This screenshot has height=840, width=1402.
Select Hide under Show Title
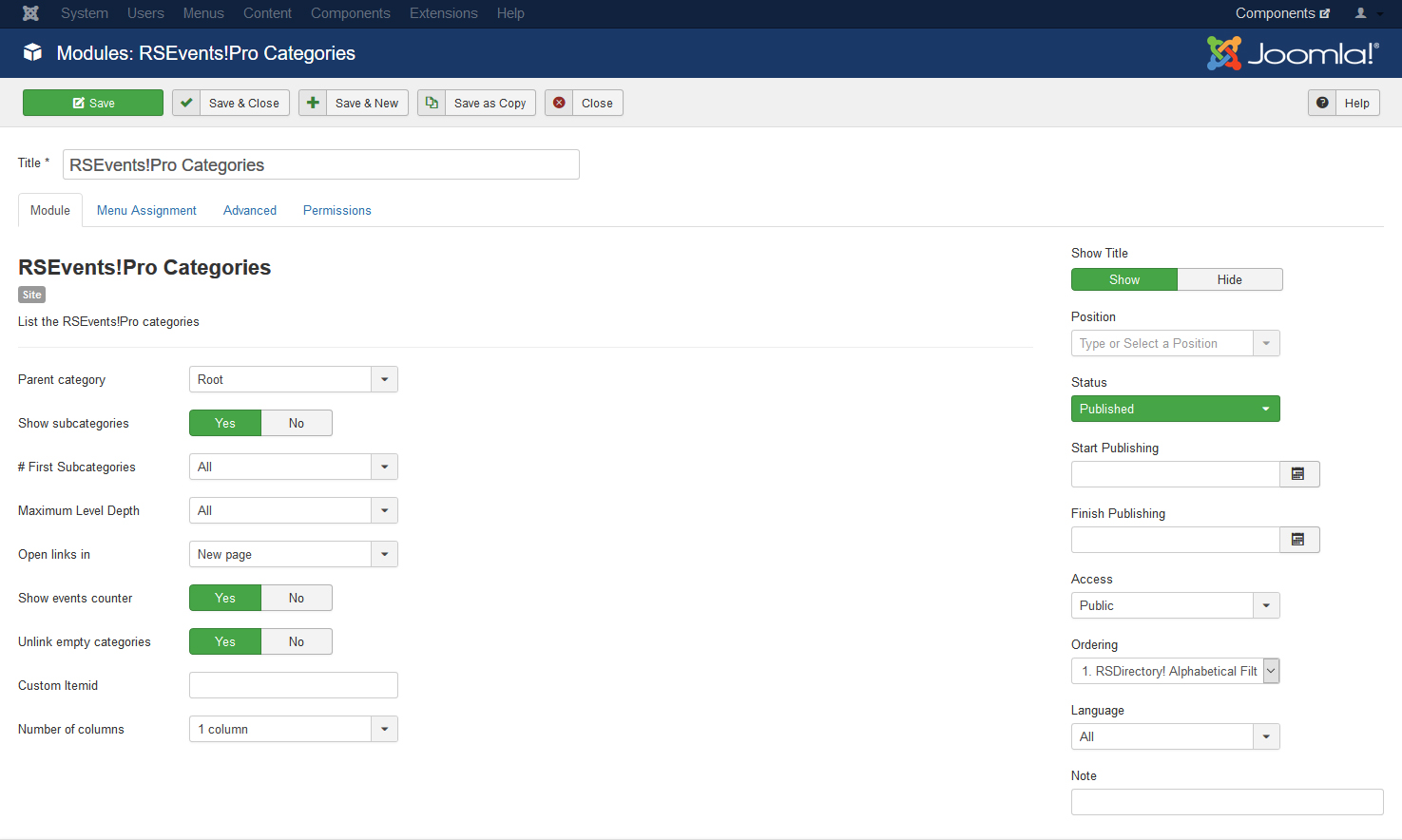click(x=1230, y=279)
